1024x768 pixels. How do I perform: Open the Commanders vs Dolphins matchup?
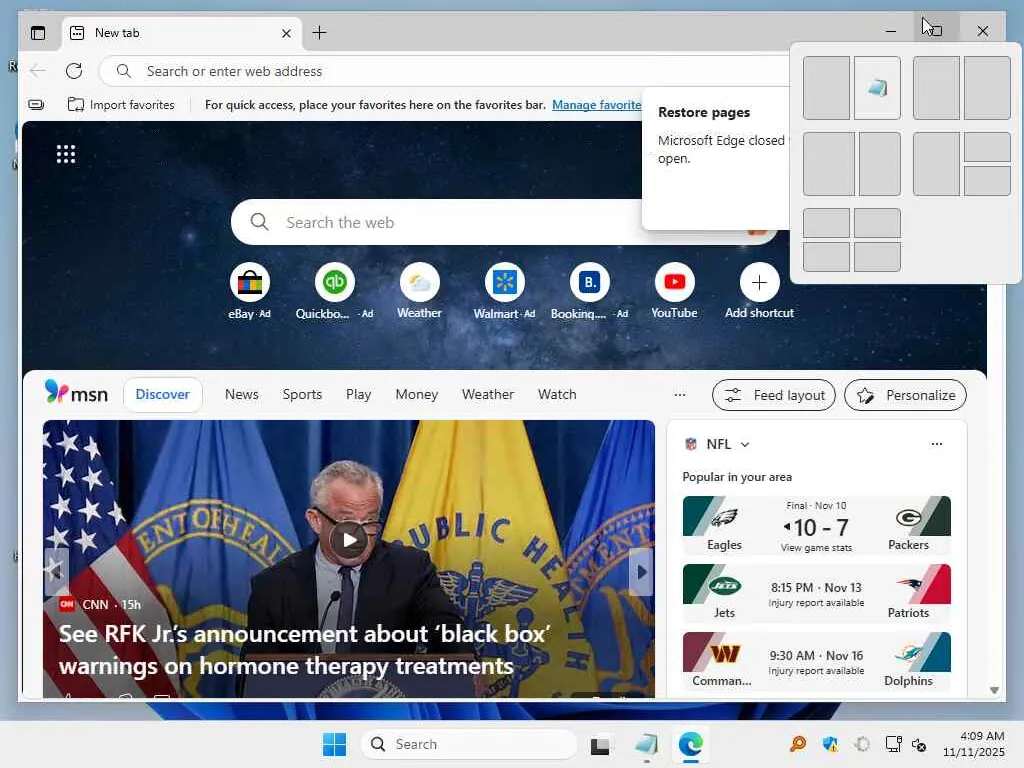click(816, 662)
